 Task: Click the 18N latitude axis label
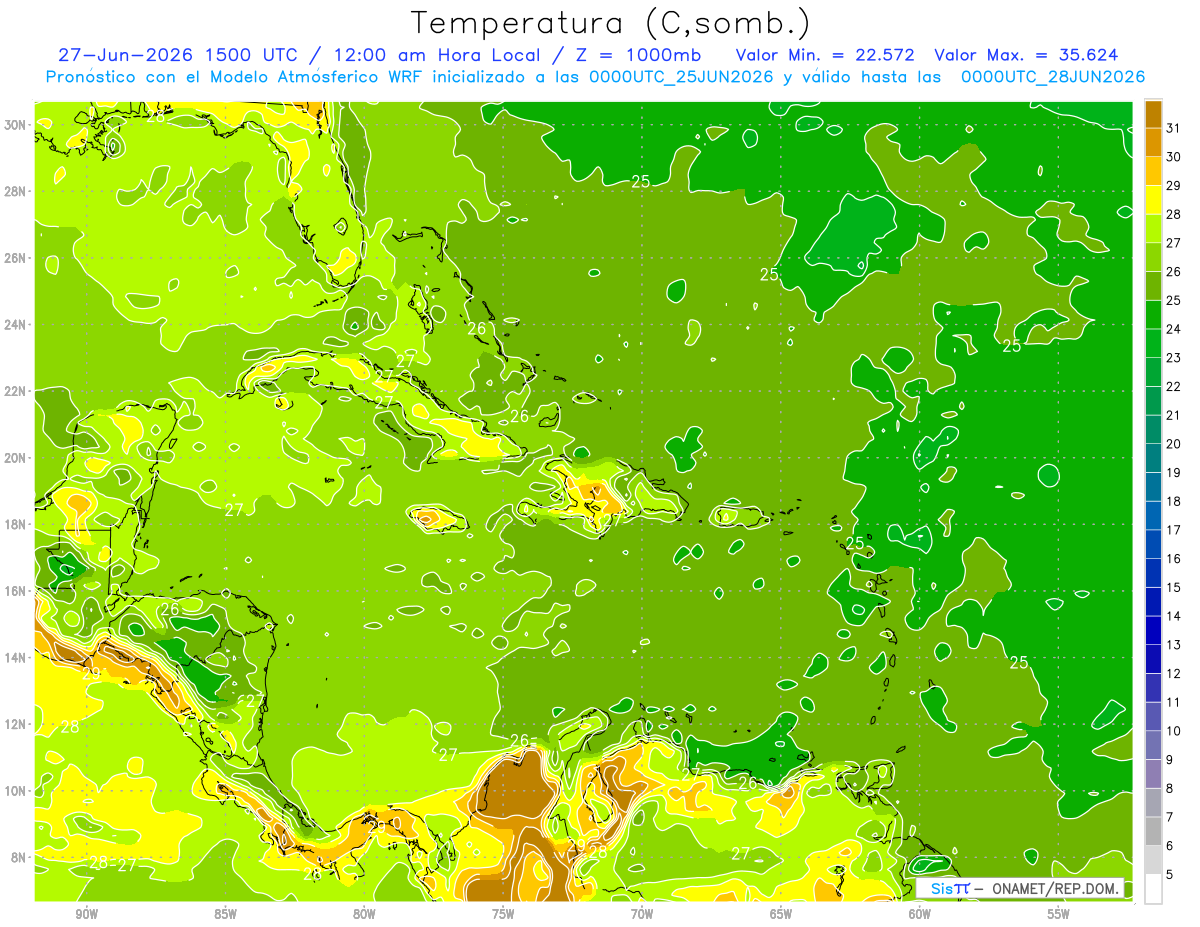(16, 524)
